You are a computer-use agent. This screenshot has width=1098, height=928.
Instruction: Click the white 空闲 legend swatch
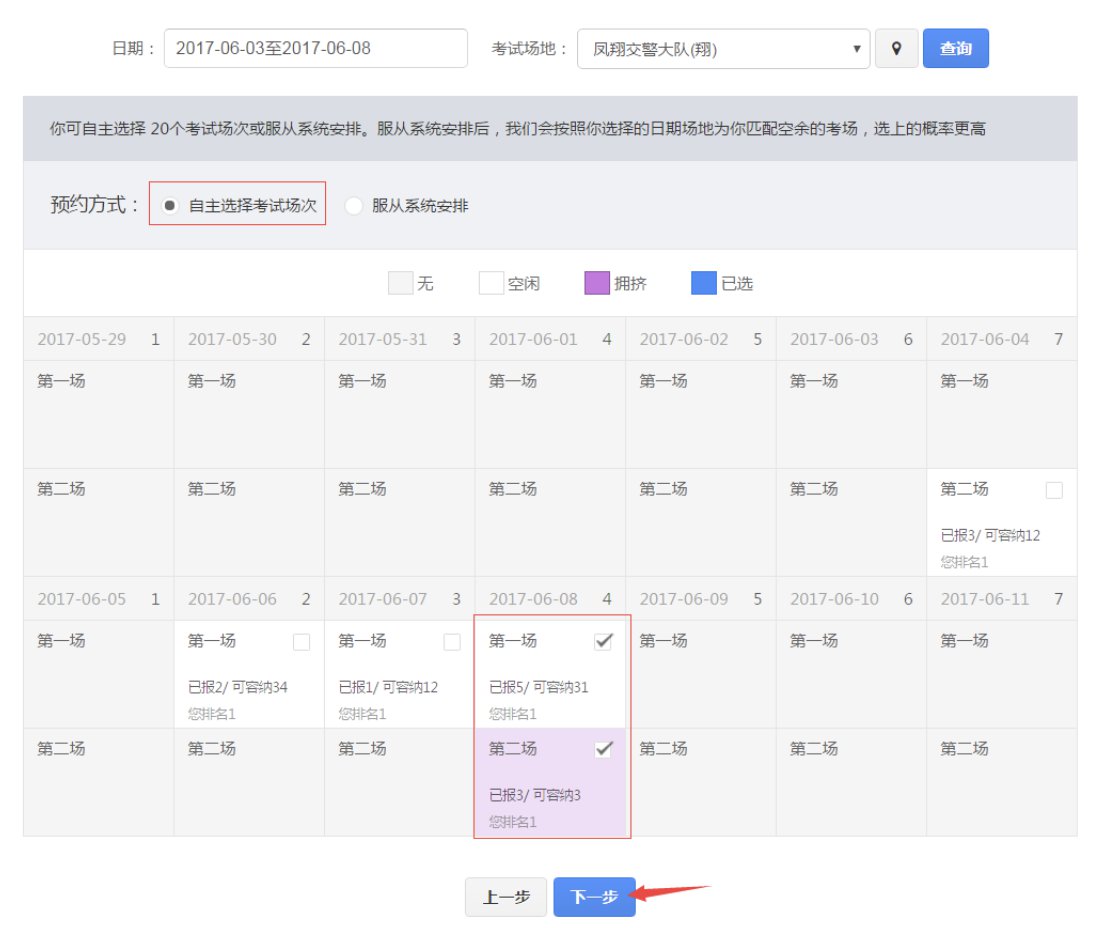(x=491, y=284)
